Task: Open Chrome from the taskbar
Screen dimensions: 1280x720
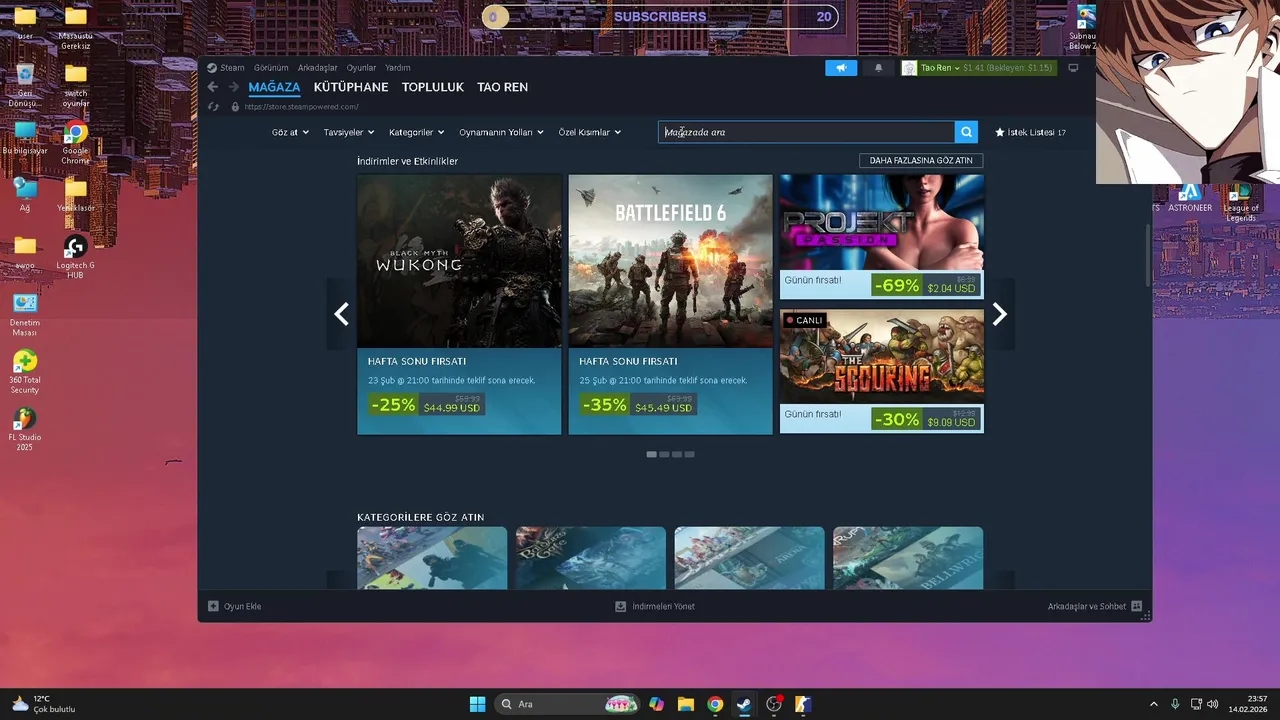Action: click(x=715, y=704)
